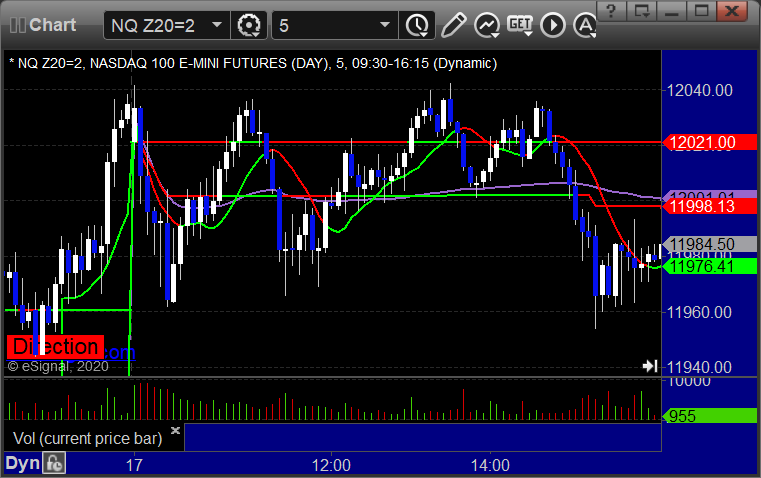This screenshot has width=761, height=478.
Task: Open the circled A alerts icon
Action: [x=585, y=25]
